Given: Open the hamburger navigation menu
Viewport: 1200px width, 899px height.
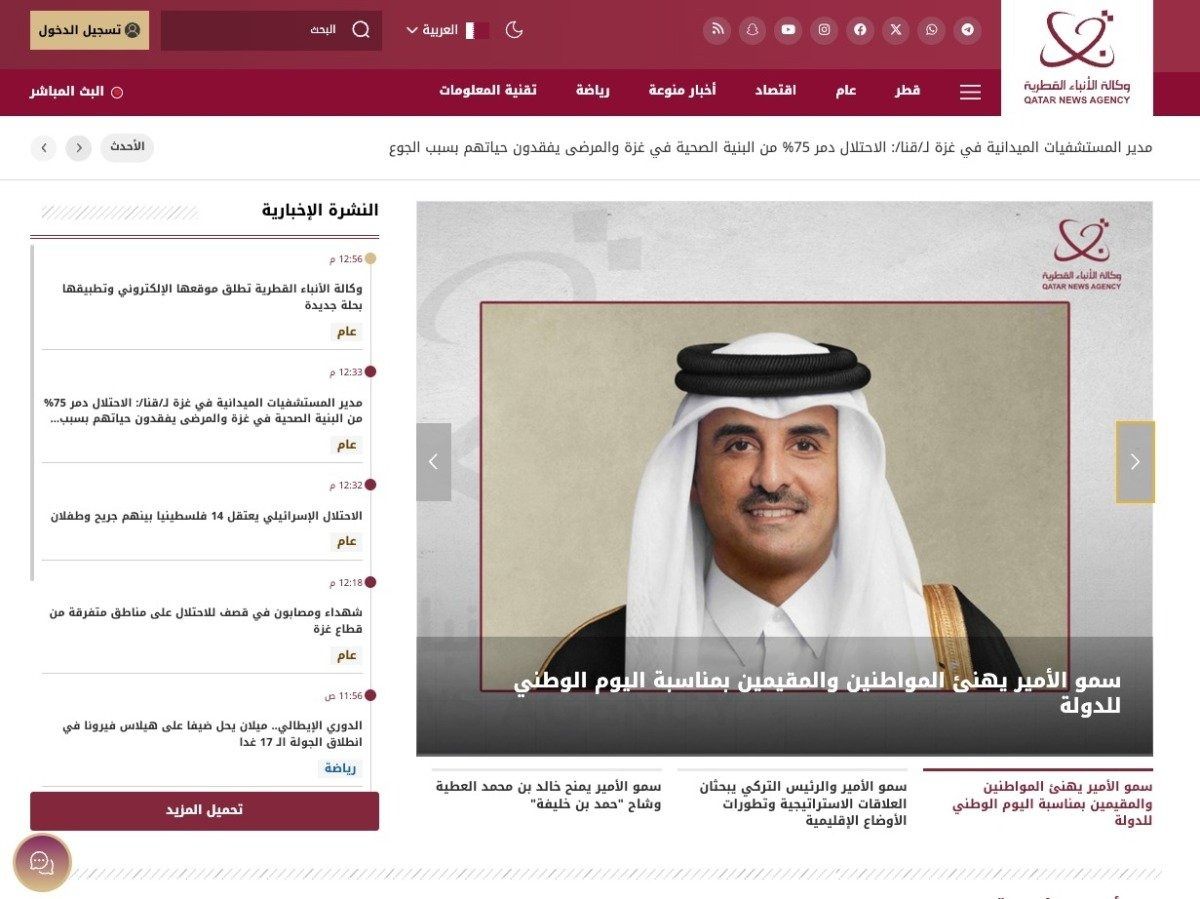Looking at the screenshot, I should coord(969,92).
